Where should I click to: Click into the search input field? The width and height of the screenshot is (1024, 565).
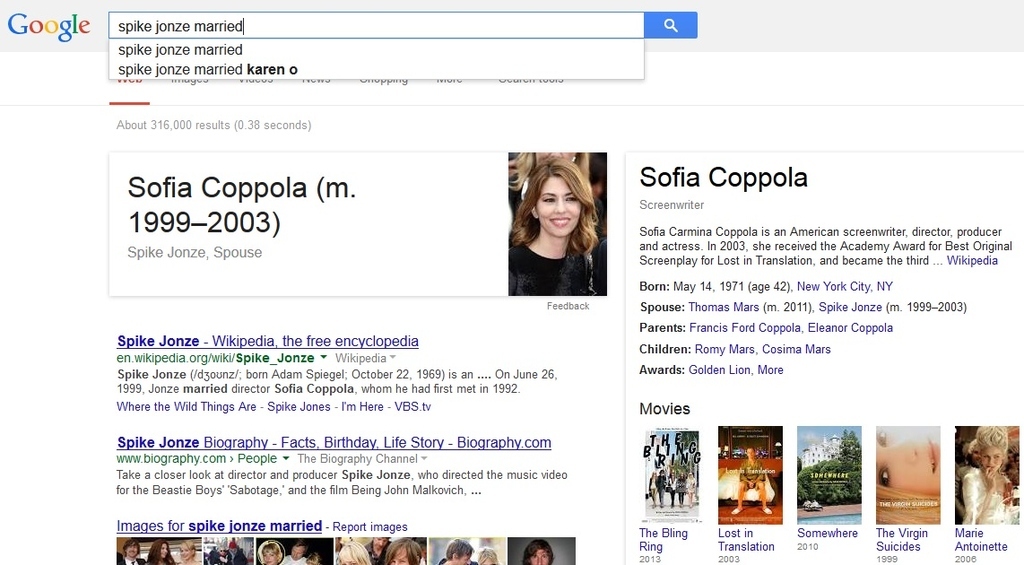376,25
